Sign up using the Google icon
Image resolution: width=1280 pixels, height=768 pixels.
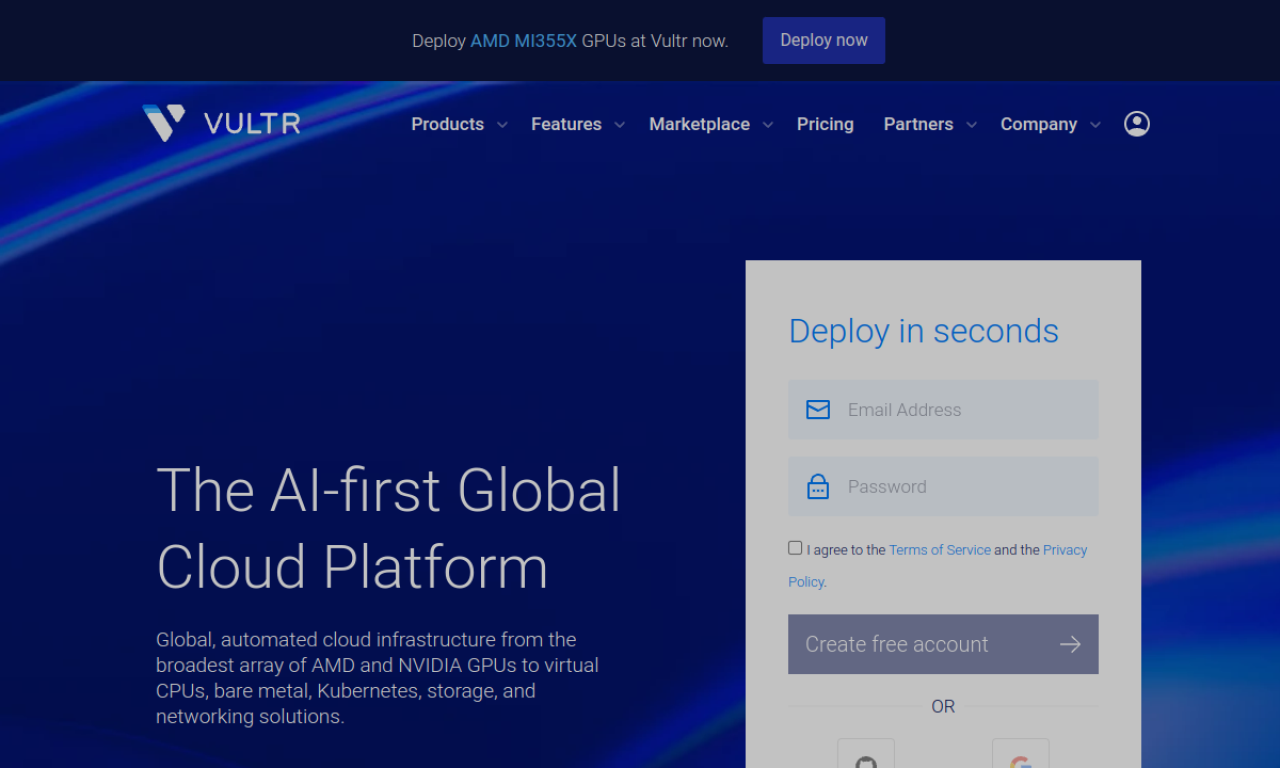pyautogui.click(x=1020, y=757)
